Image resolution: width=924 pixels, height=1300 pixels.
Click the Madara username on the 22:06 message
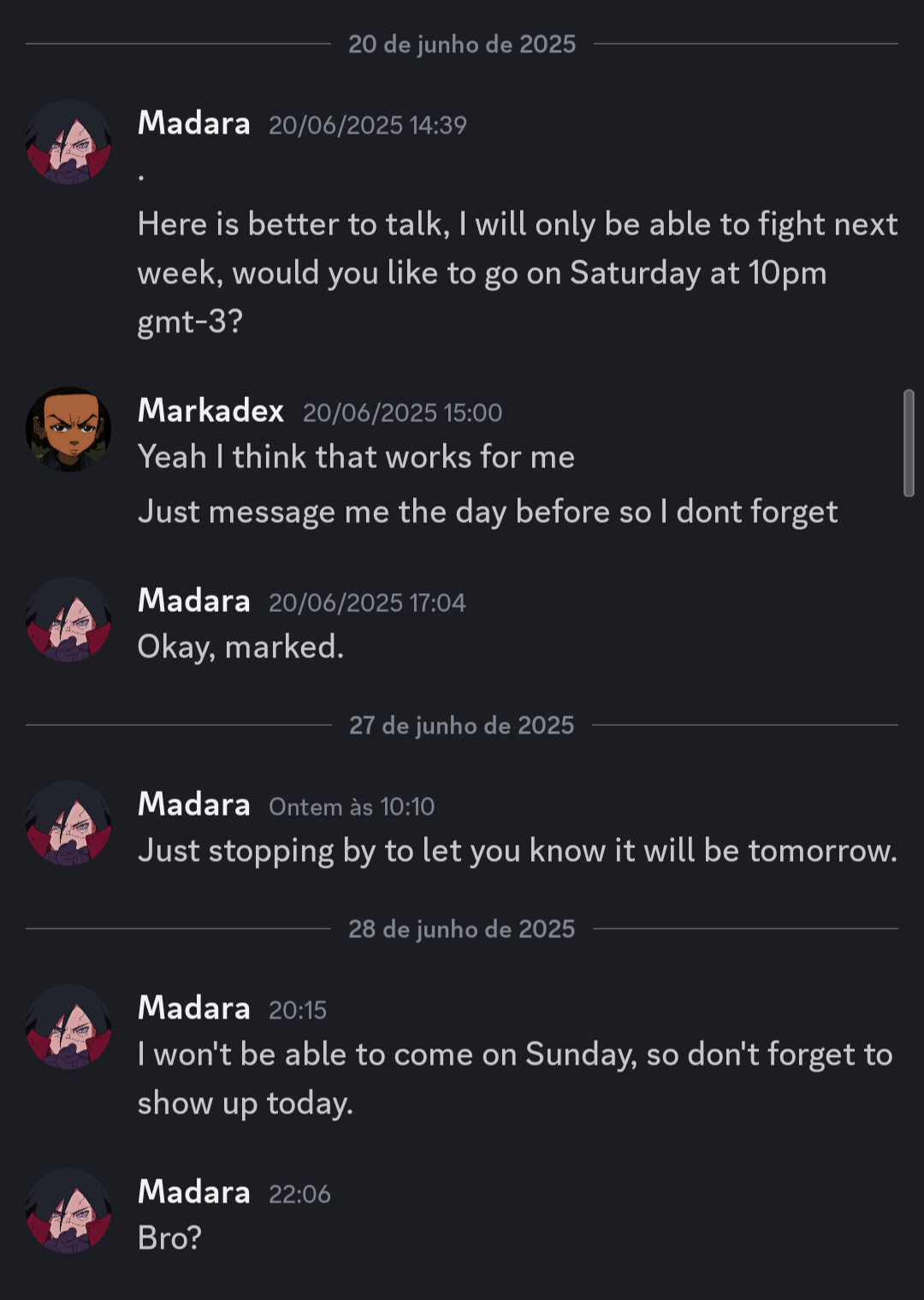(x=194, y=1192)
